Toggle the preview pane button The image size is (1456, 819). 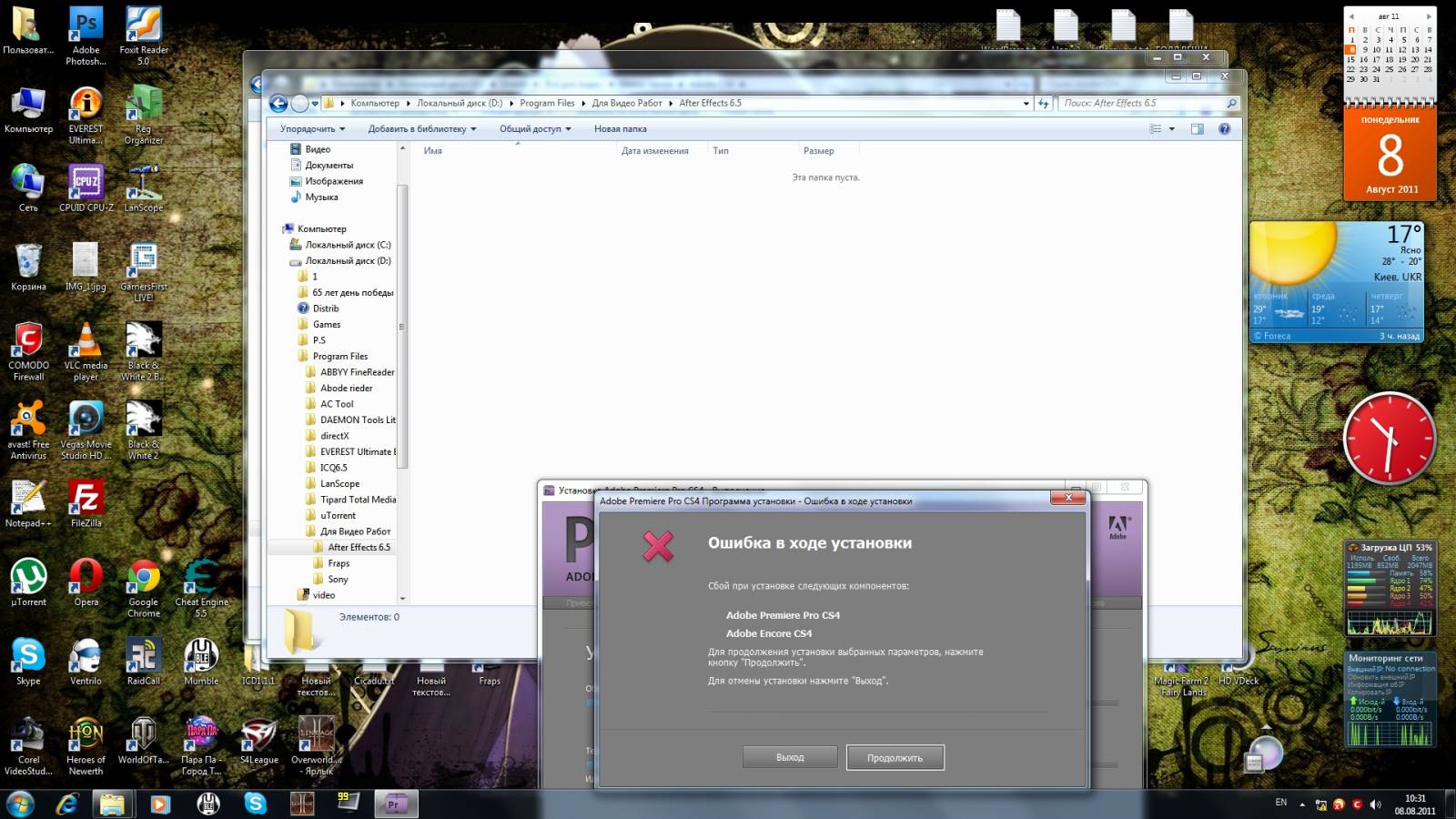pos(1197,129)
